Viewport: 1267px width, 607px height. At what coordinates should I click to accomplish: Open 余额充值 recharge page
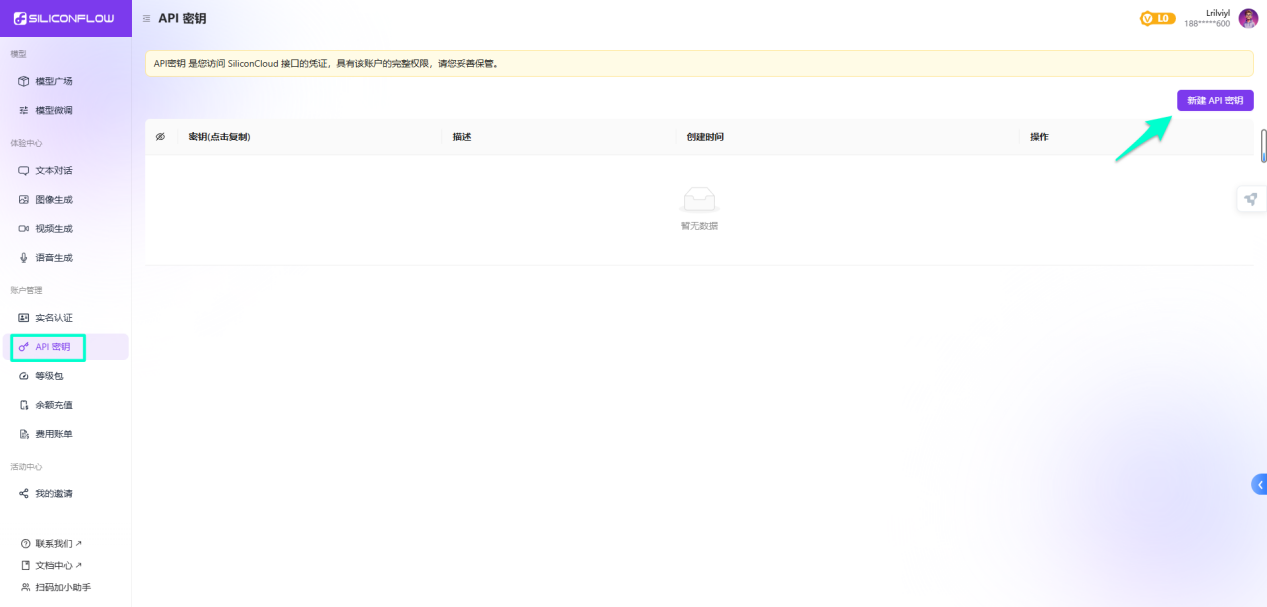click(x=54, y=405)
